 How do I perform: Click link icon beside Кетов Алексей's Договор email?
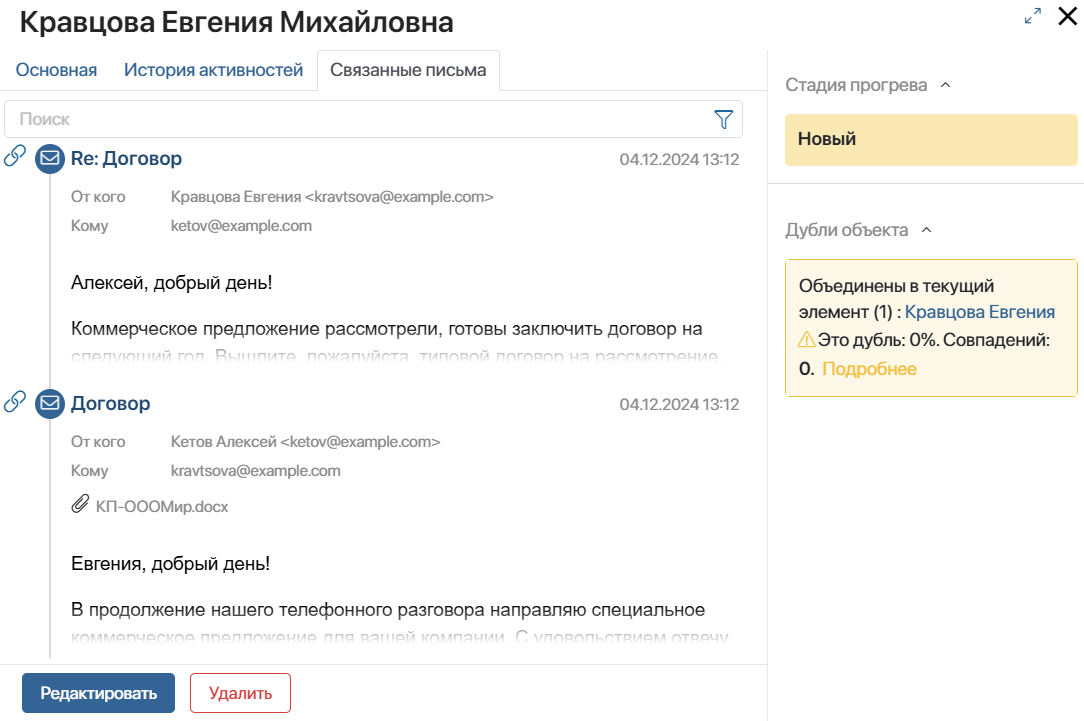[15, 402]
